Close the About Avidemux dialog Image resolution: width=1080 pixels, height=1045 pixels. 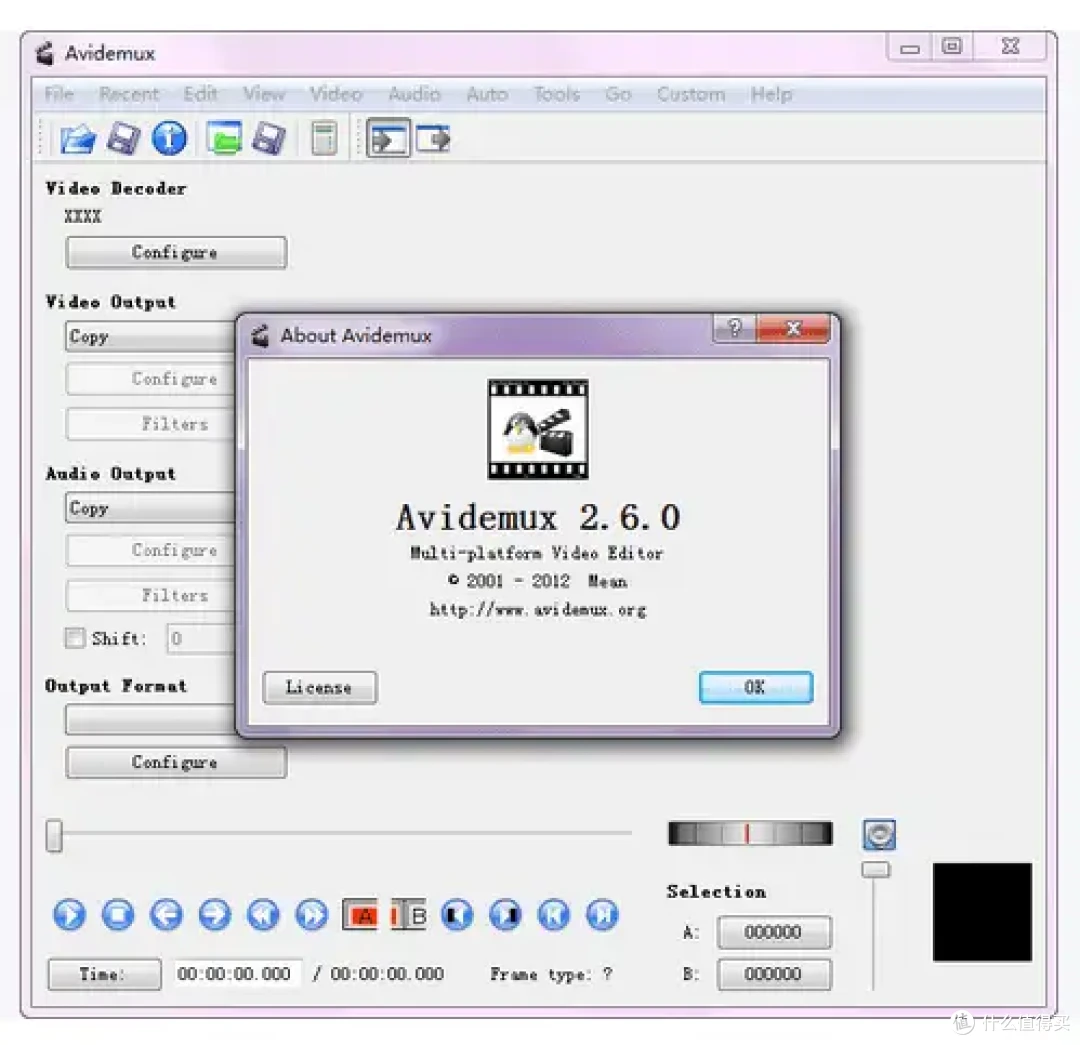[x=793, y=329]
